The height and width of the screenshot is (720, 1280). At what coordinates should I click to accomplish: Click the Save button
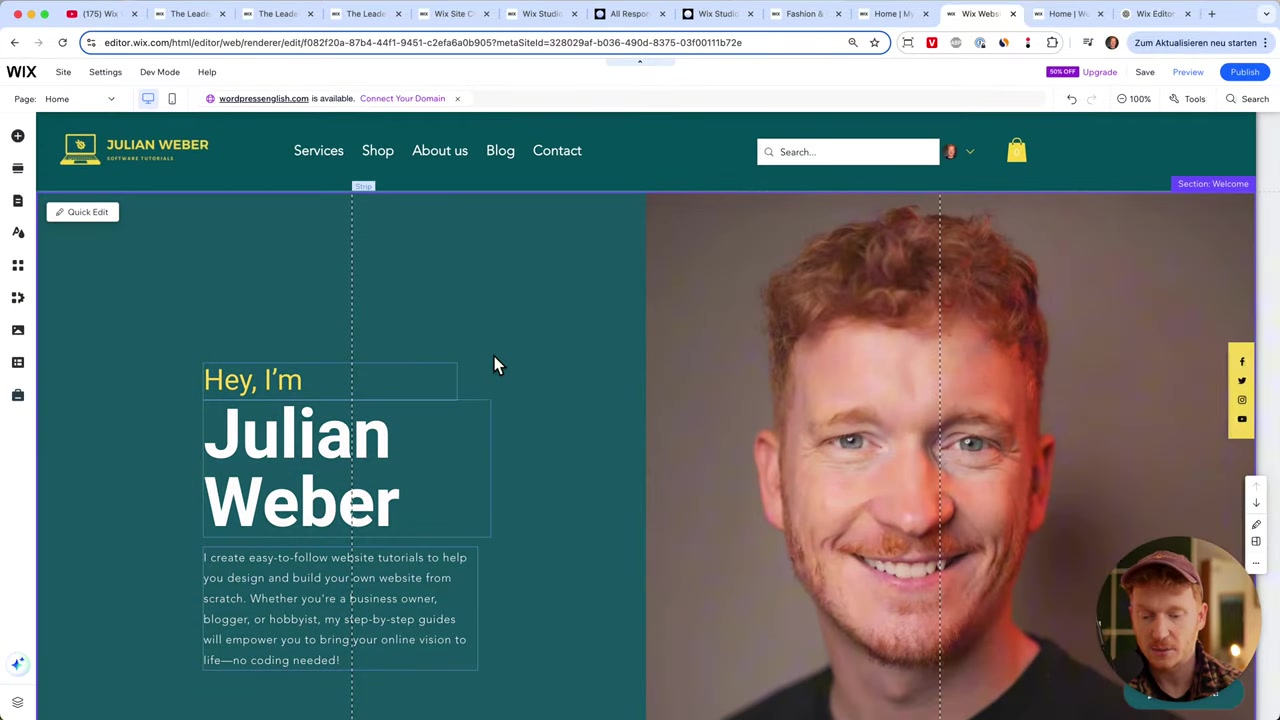click(x=1145, y=72)
